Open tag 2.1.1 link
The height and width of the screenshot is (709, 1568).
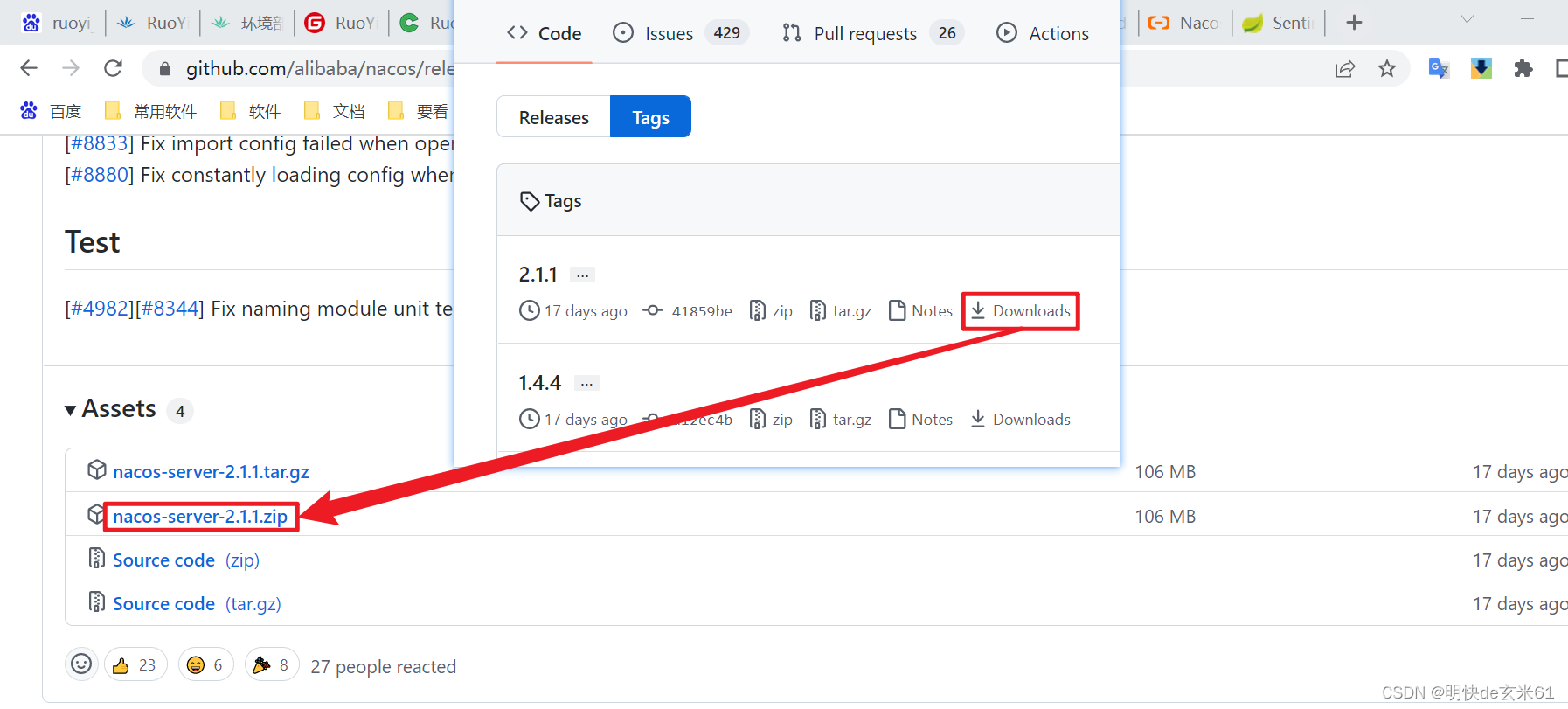point(538,275)
